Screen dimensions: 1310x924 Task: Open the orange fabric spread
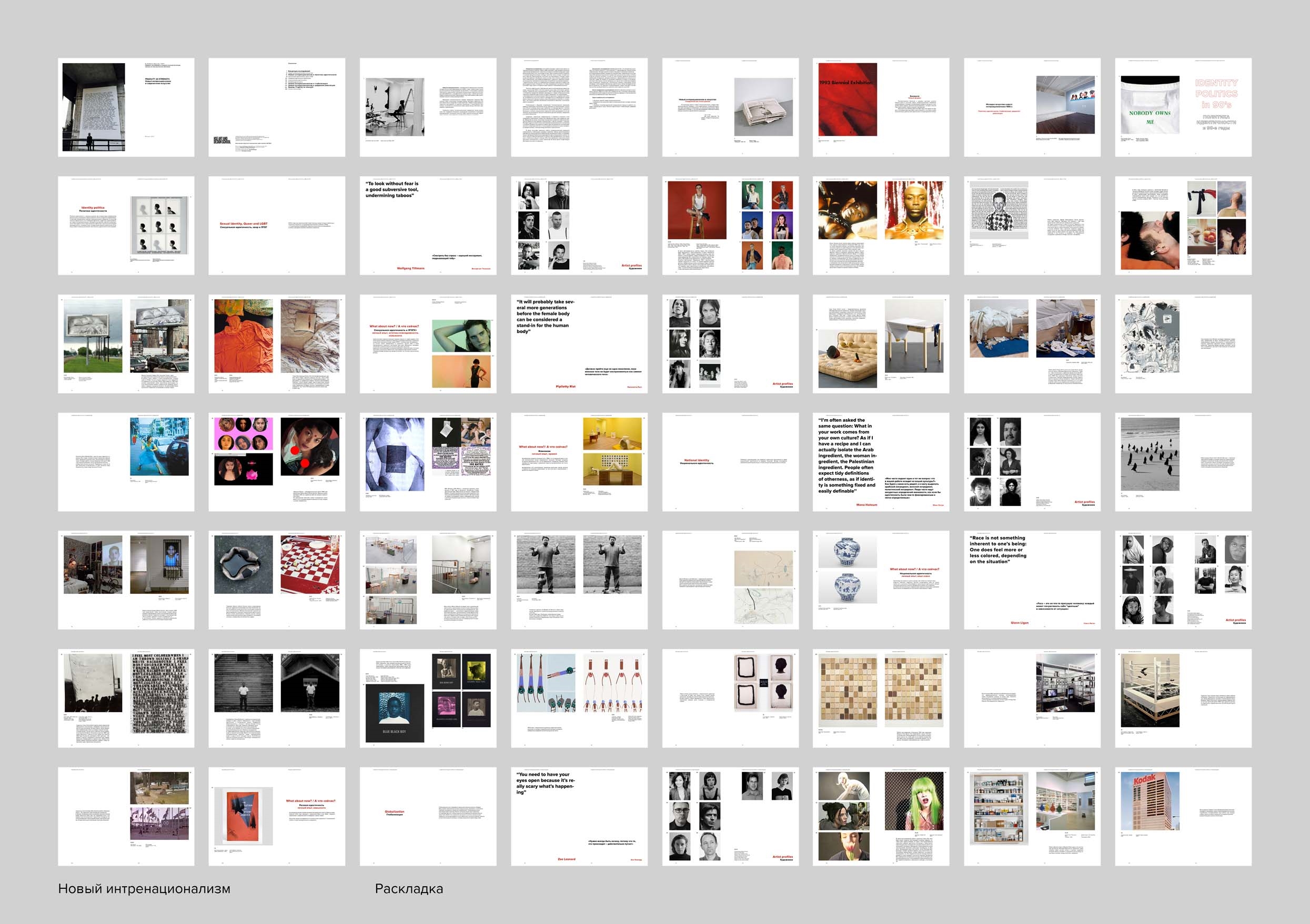click(277, 343)
